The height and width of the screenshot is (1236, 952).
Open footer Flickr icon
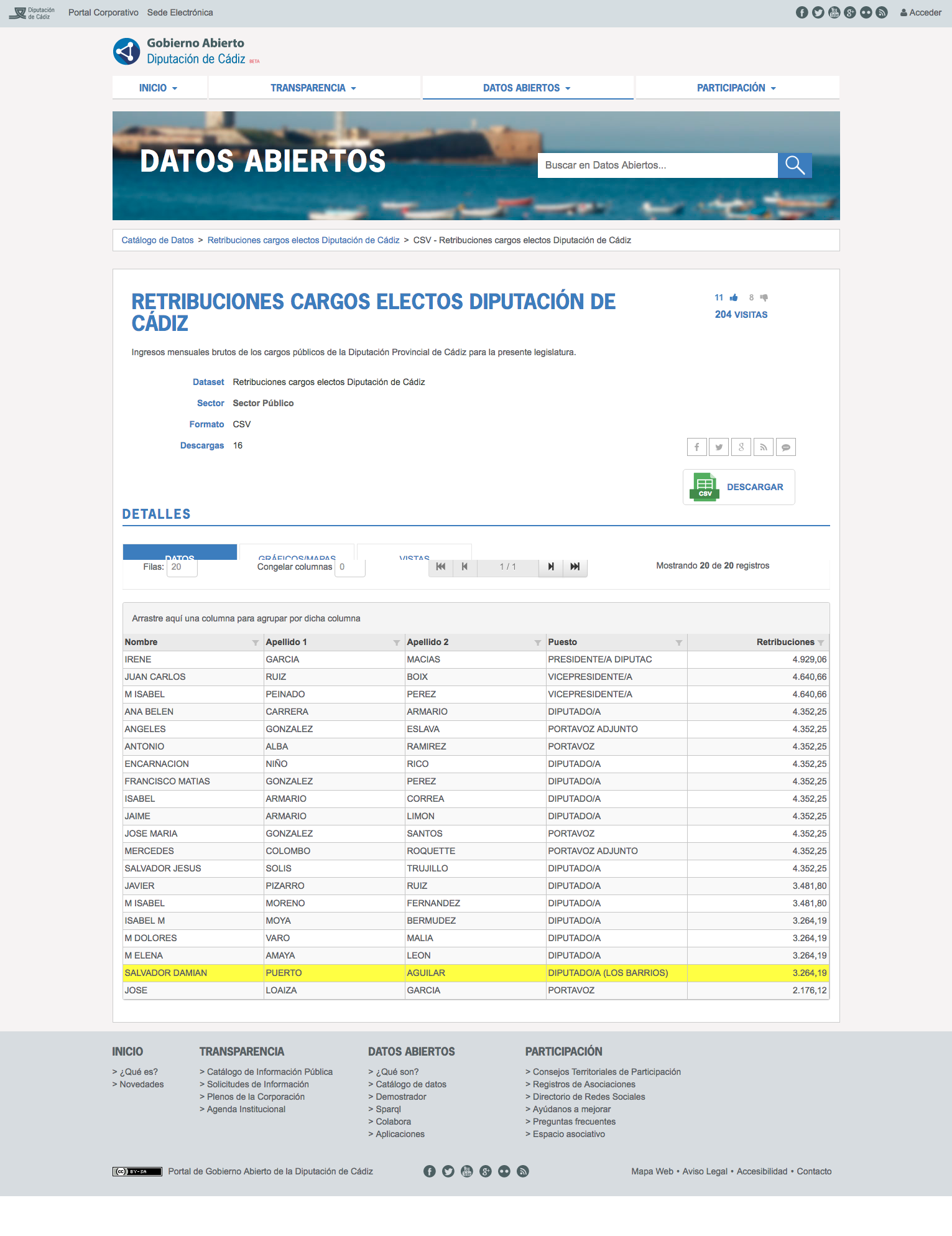(504, 1171)
